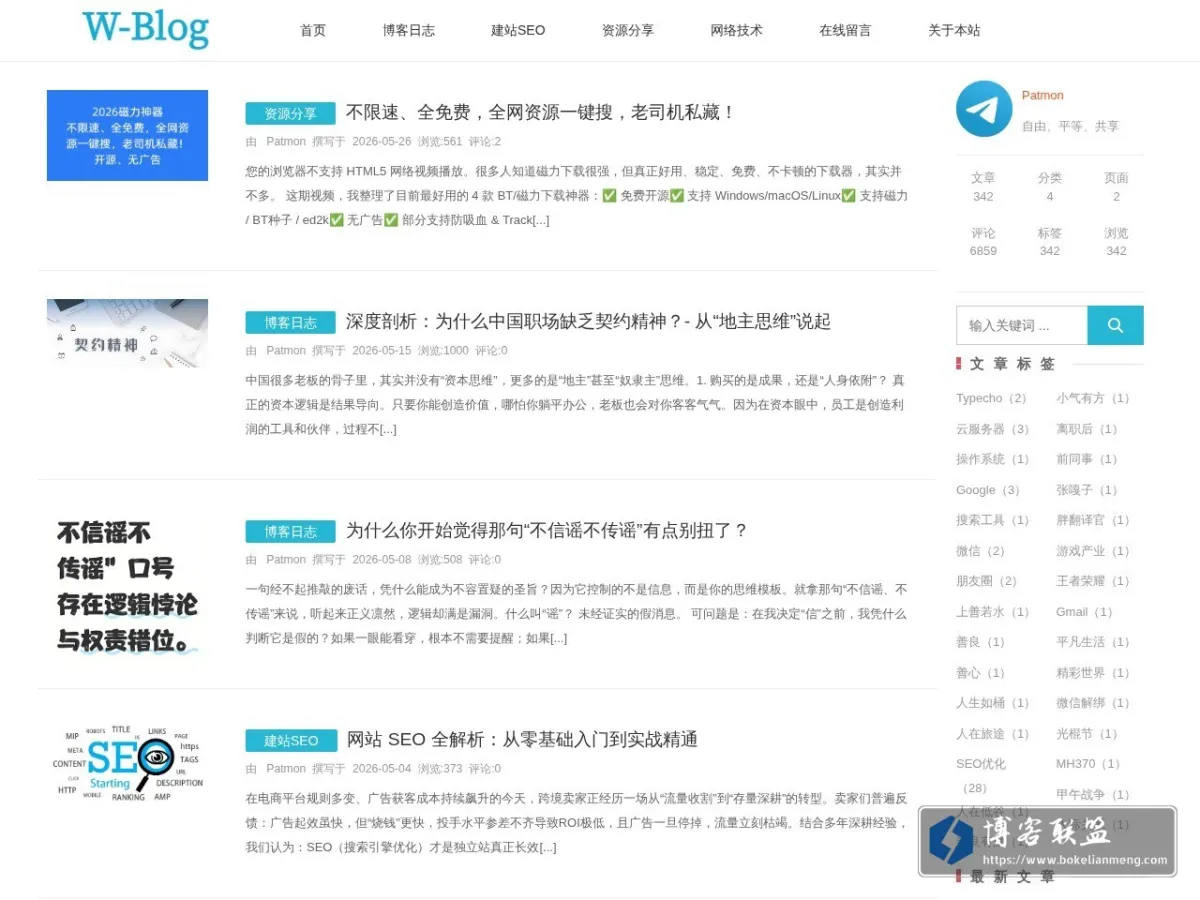
Task: Select the 胖翻译官 (1) tag
Action: pos(1092,520)
